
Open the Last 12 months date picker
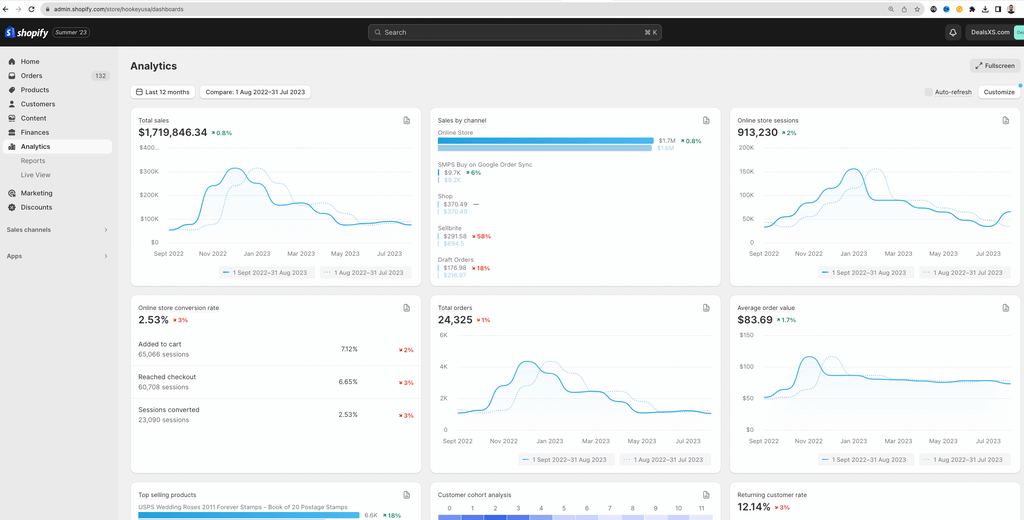pyautogui.click(x=162, y=92)
